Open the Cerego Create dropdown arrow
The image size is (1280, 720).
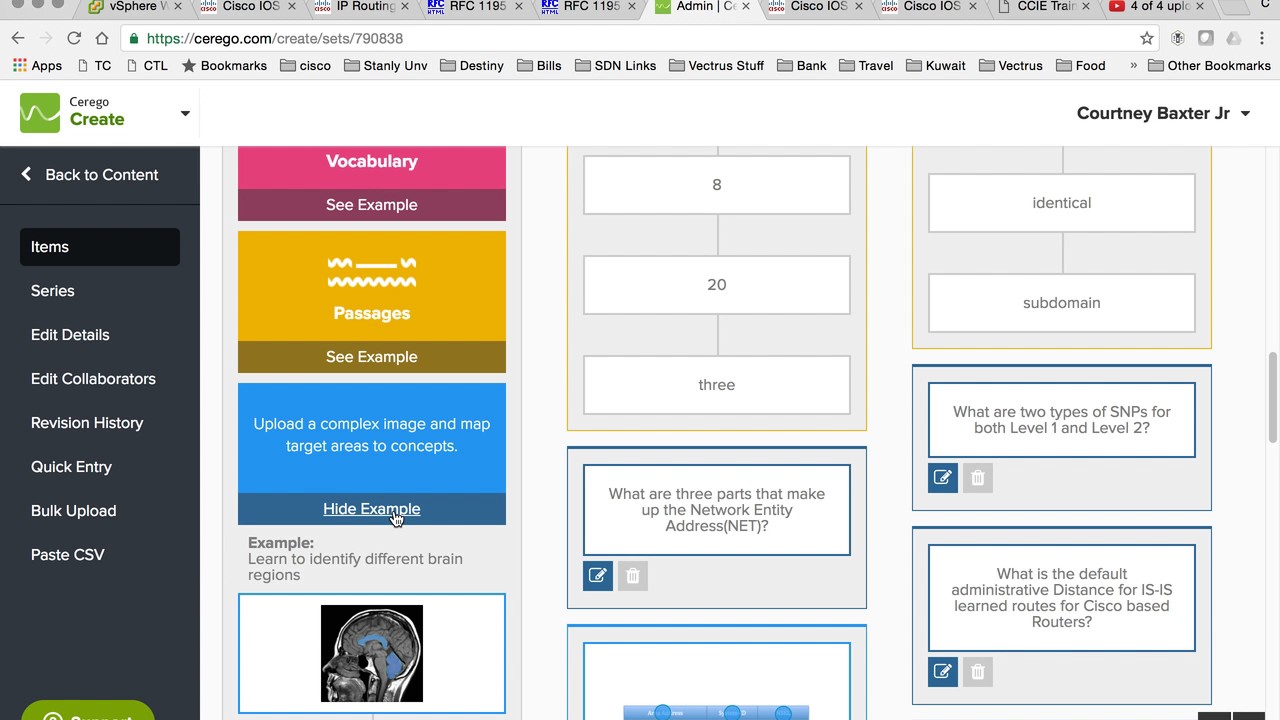(x=185, y=113)
